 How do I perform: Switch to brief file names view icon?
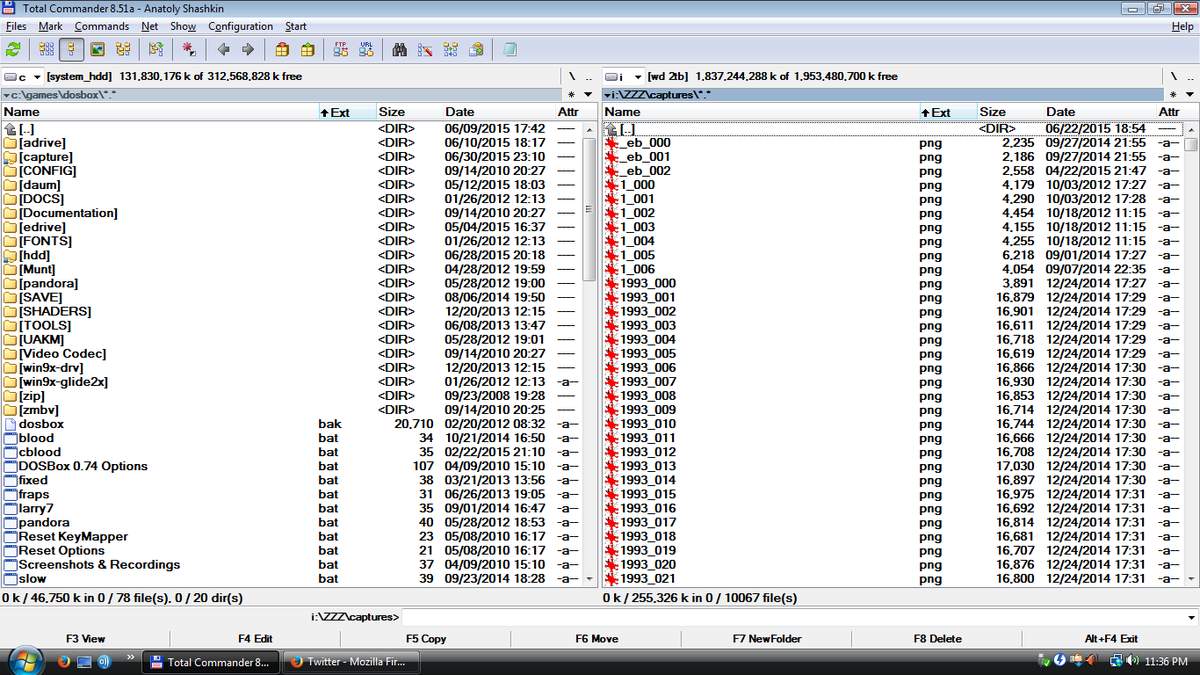46,49
